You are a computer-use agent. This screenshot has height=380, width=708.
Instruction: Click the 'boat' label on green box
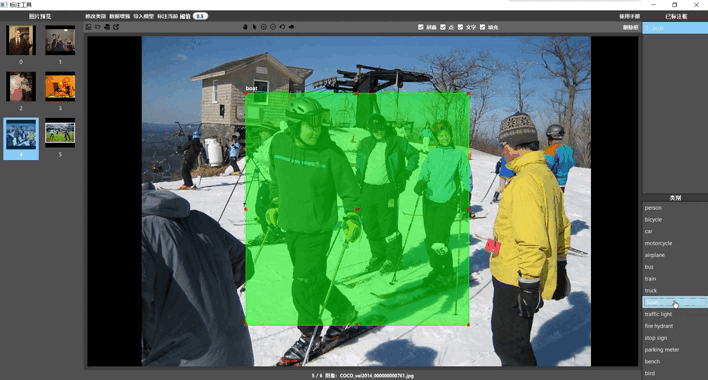[252, 88]
